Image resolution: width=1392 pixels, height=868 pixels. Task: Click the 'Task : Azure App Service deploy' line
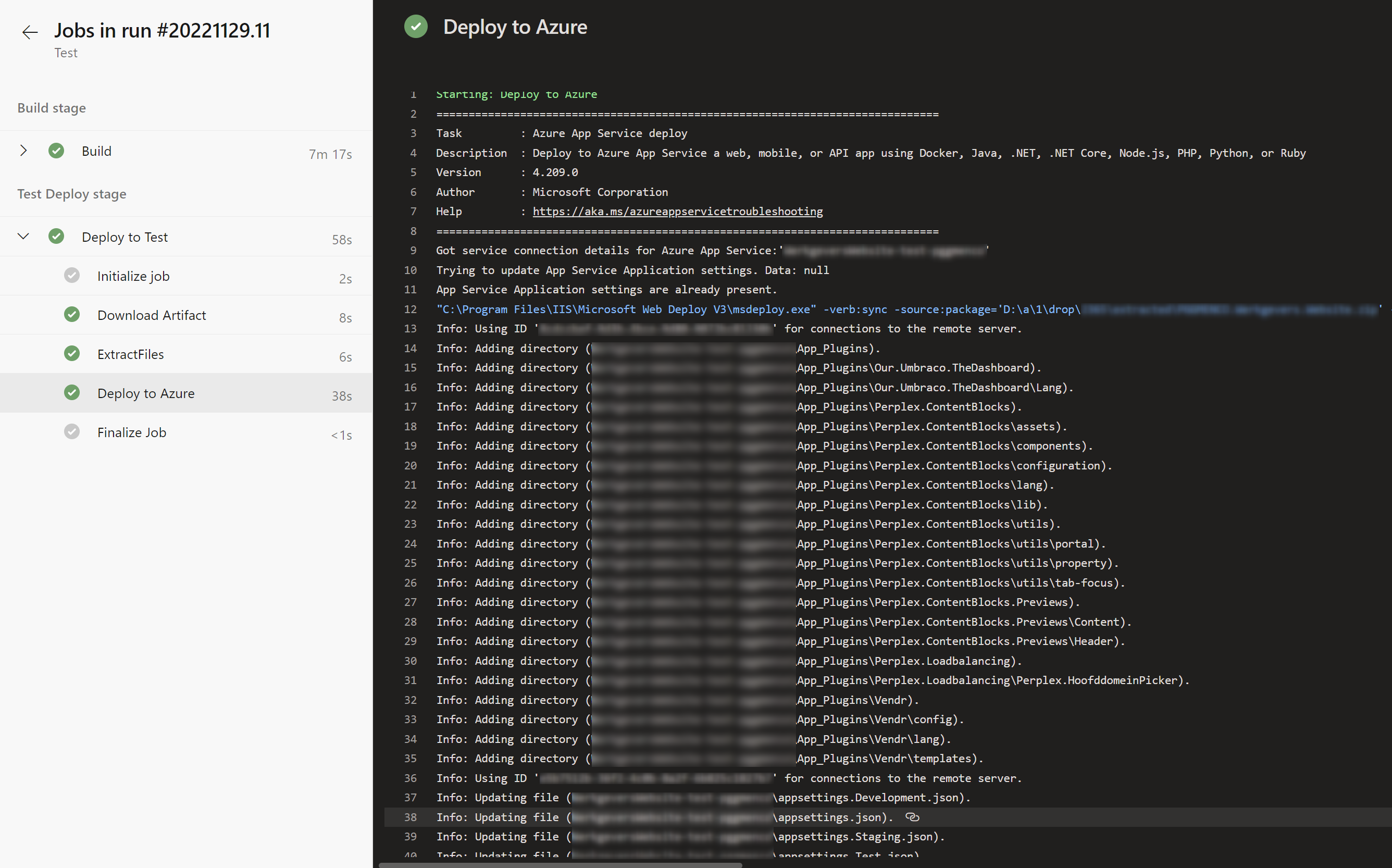[x=562, y=133]
